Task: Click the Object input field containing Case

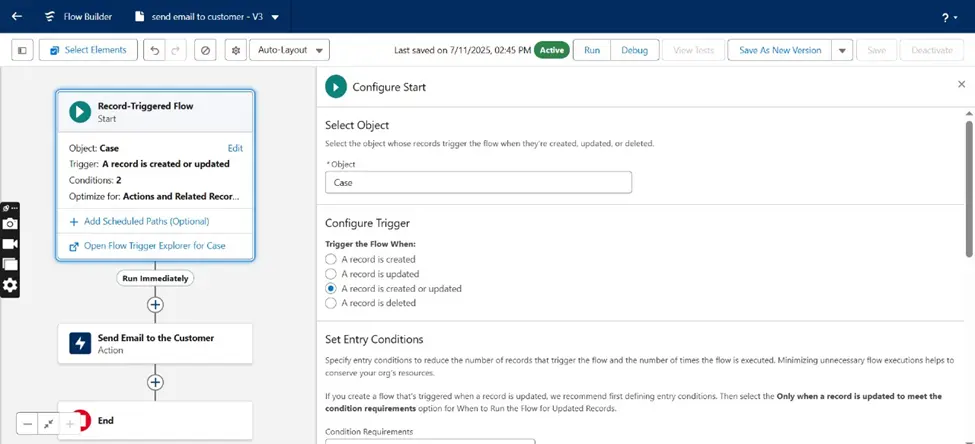Action: click(478, 183)
